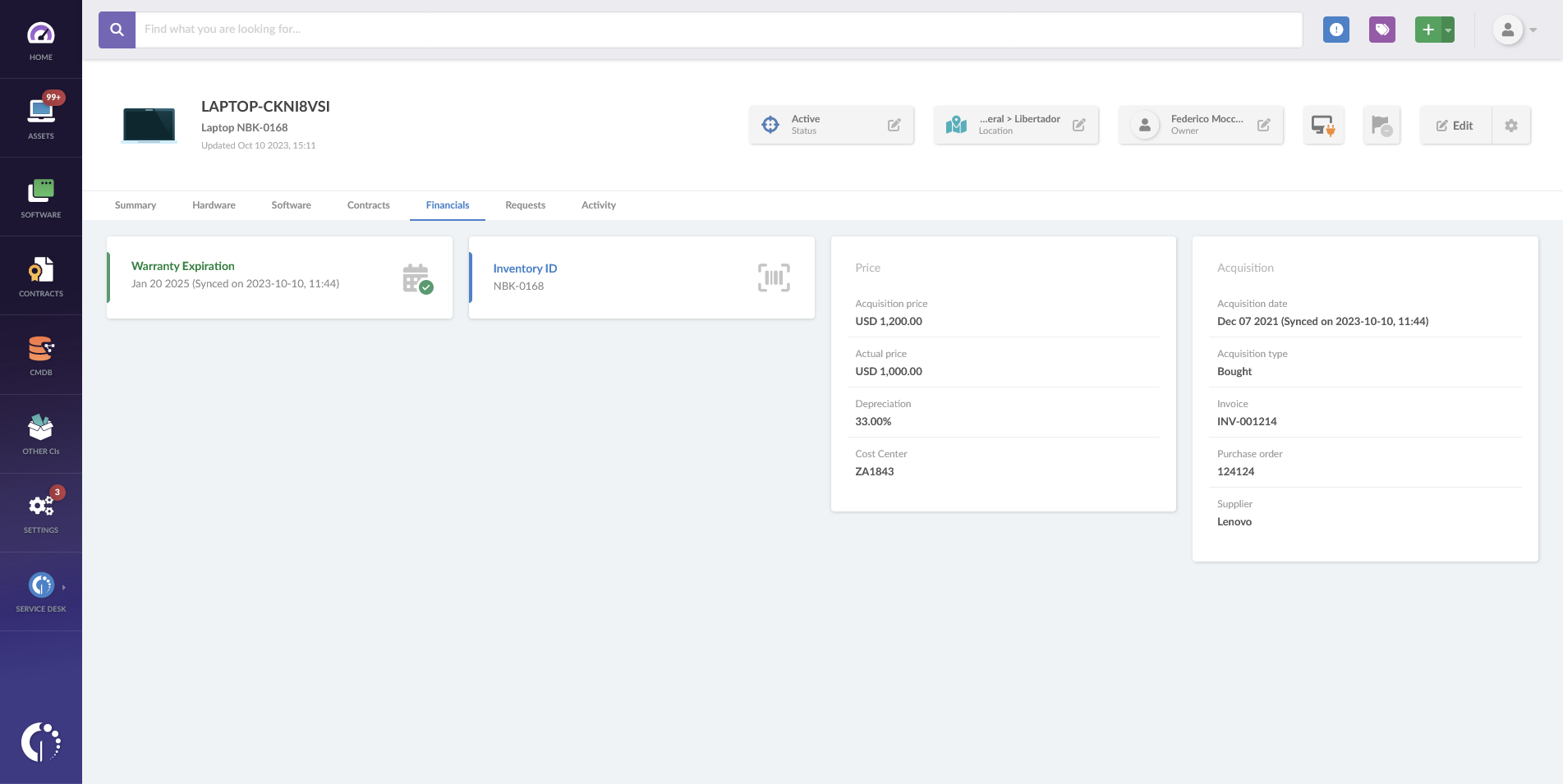1563x784 pixels.
Task: Click the blue alert icon near the search bar
Action: click(1335, 29)
